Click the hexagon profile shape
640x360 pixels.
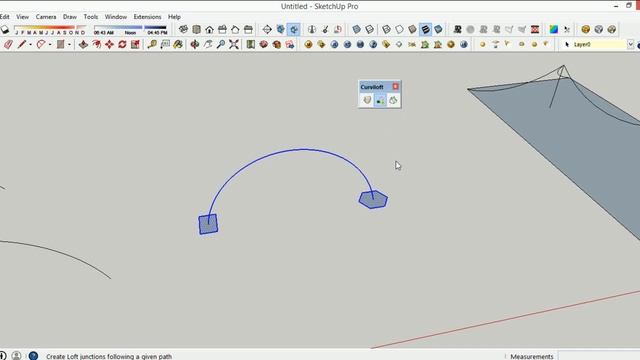tap(373, 200)
